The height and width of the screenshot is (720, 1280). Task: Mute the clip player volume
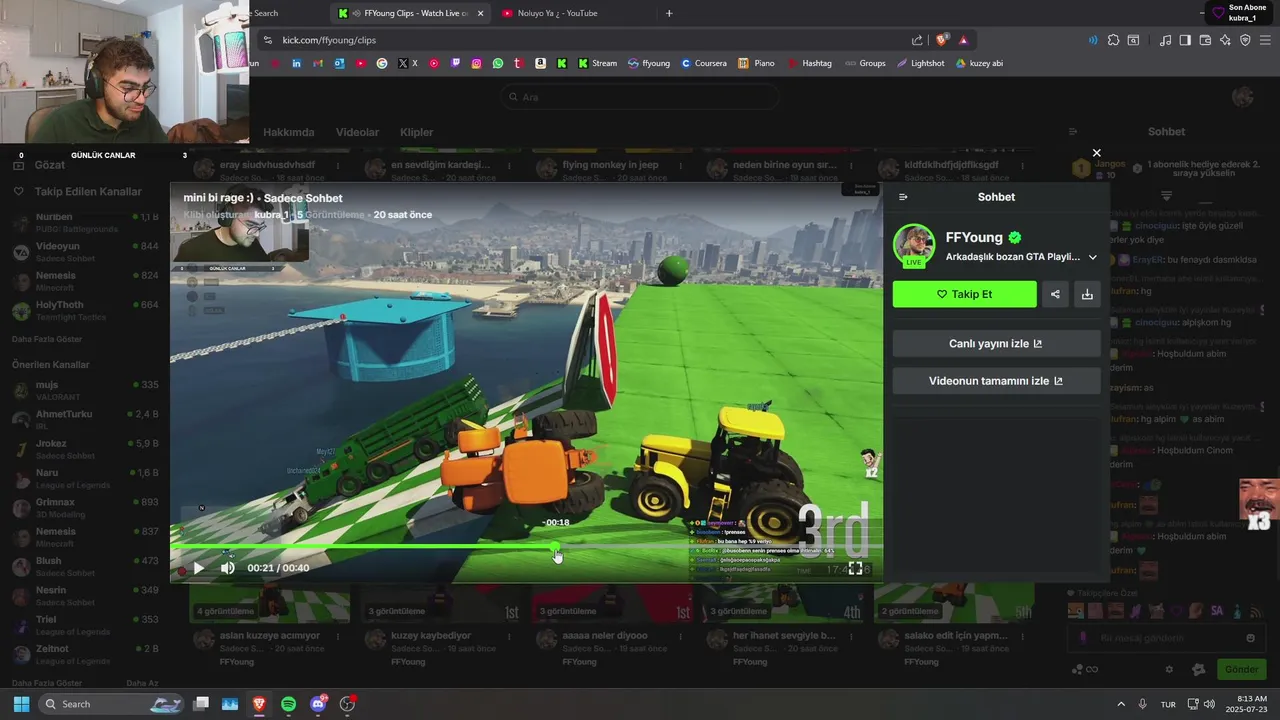[227, 568]
